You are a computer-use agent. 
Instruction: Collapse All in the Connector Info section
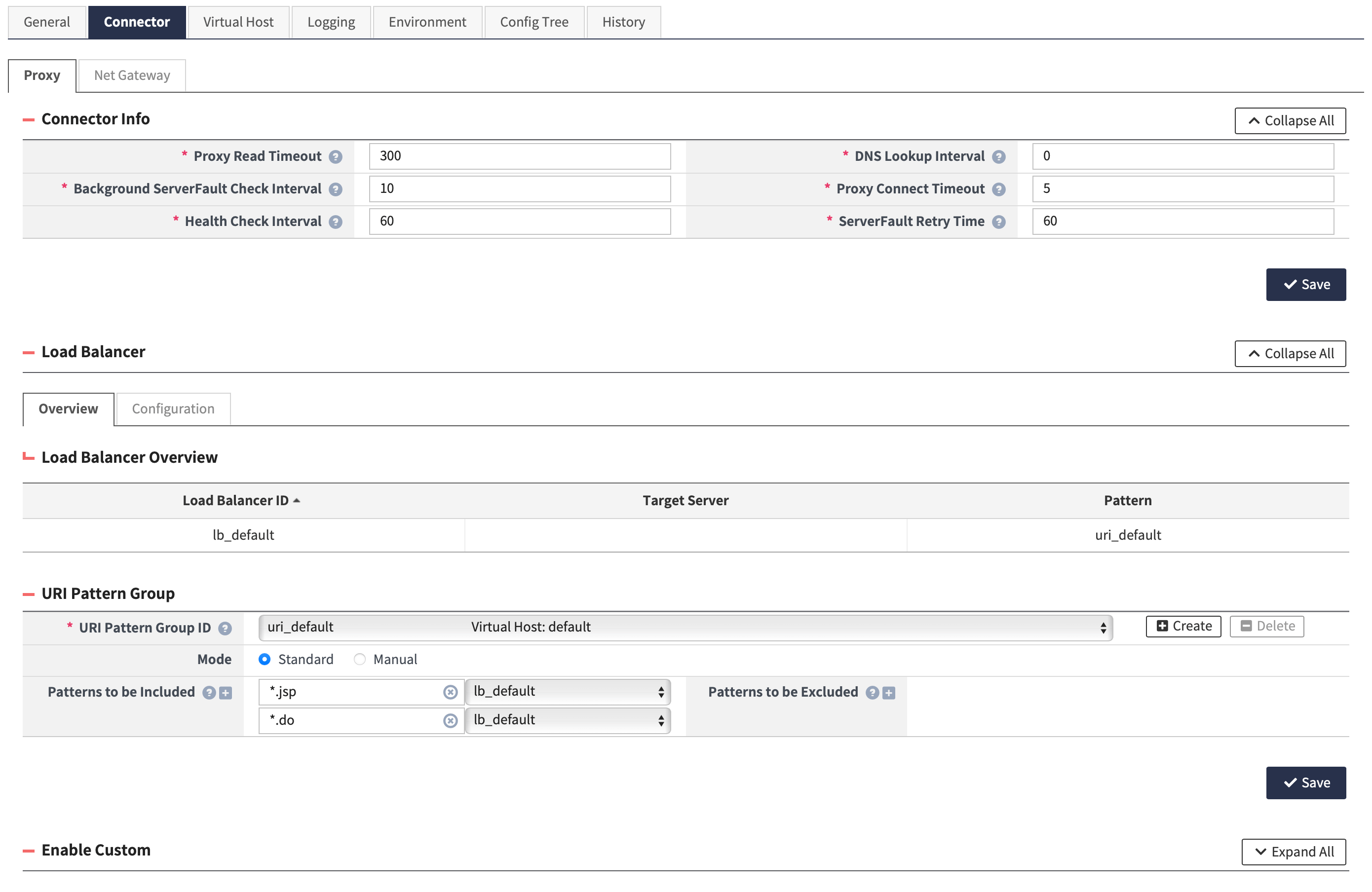[x=1290, y=120]
